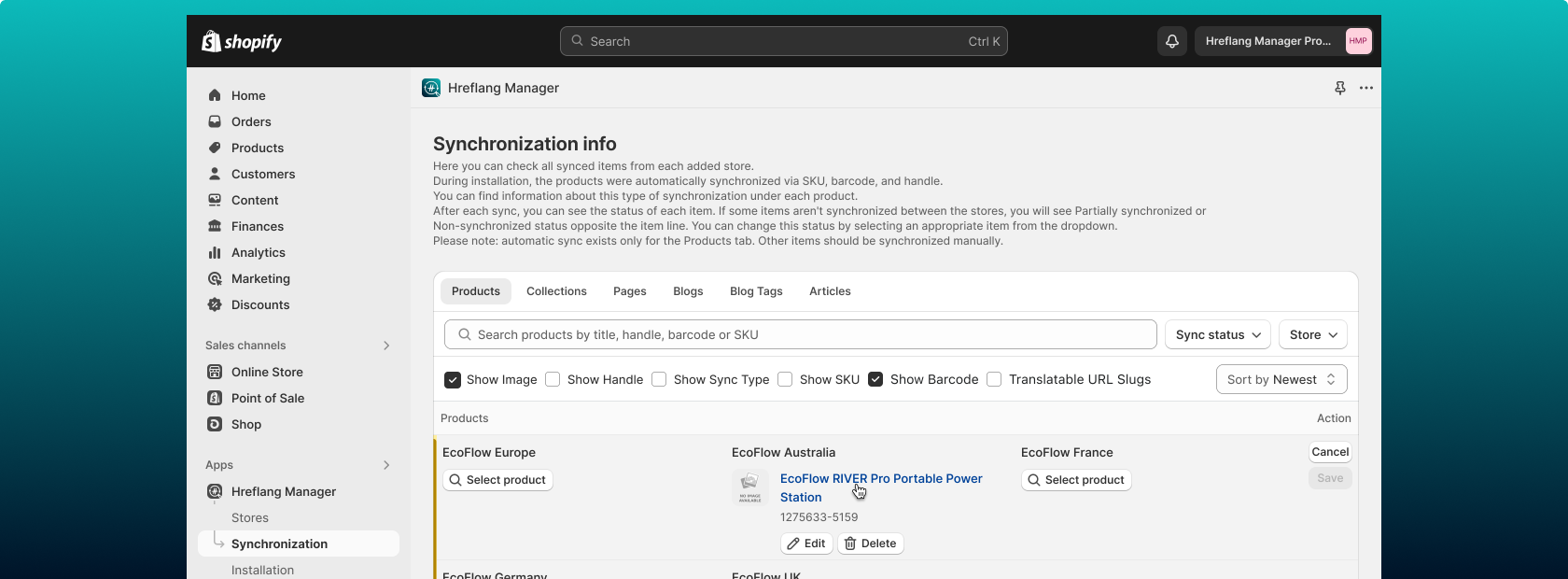Select product for EcoFlow France
This screenshot has width=1568, height=579.
coord(1076,480)
